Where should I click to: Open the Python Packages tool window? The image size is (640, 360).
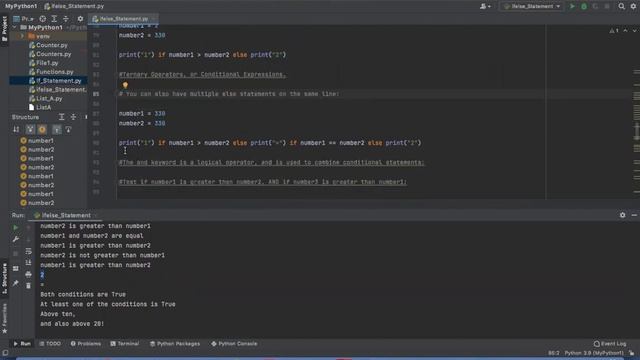tap(175, 344)
